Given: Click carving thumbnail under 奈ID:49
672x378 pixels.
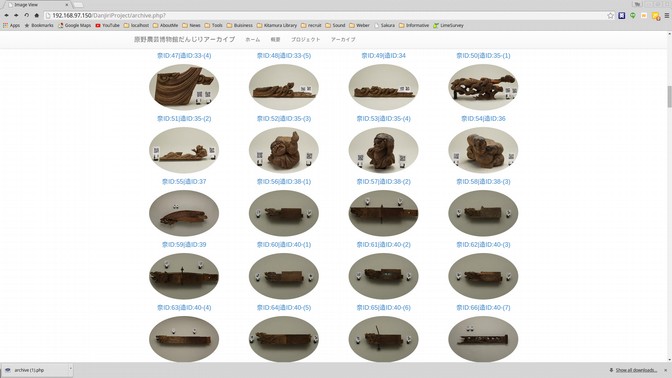Looking at the screenshot, I should click(x=384, y=87).
